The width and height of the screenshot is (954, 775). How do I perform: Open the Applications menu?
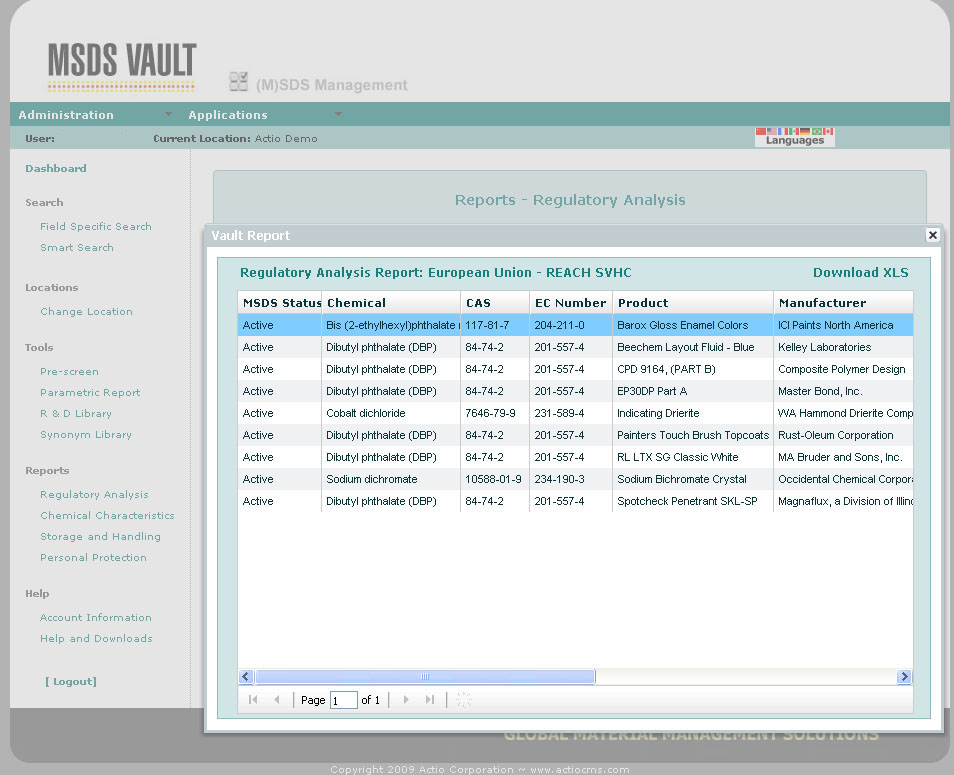tap(228, 115)
